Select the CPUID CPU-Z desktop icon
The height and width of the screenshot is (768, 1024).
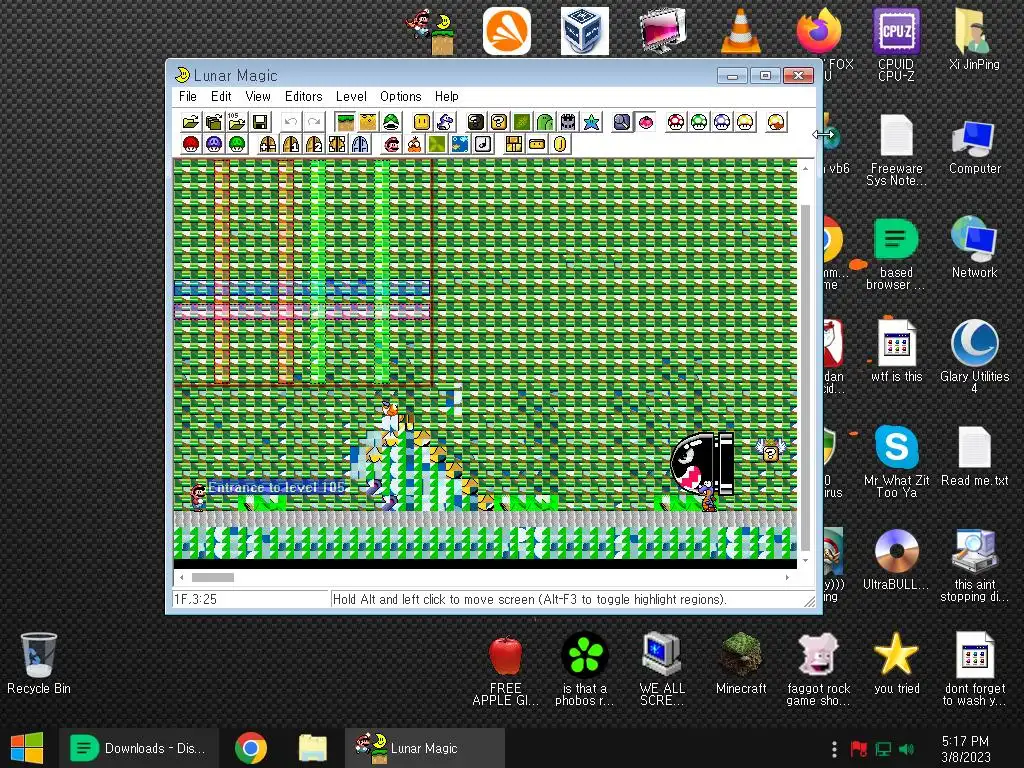coord(896,44)
